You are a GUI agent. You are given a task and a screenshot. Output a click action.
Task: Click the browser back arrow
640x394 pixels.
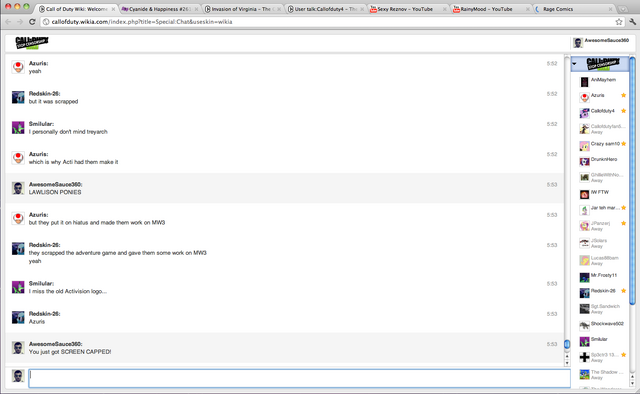click(x=8, y=22)
